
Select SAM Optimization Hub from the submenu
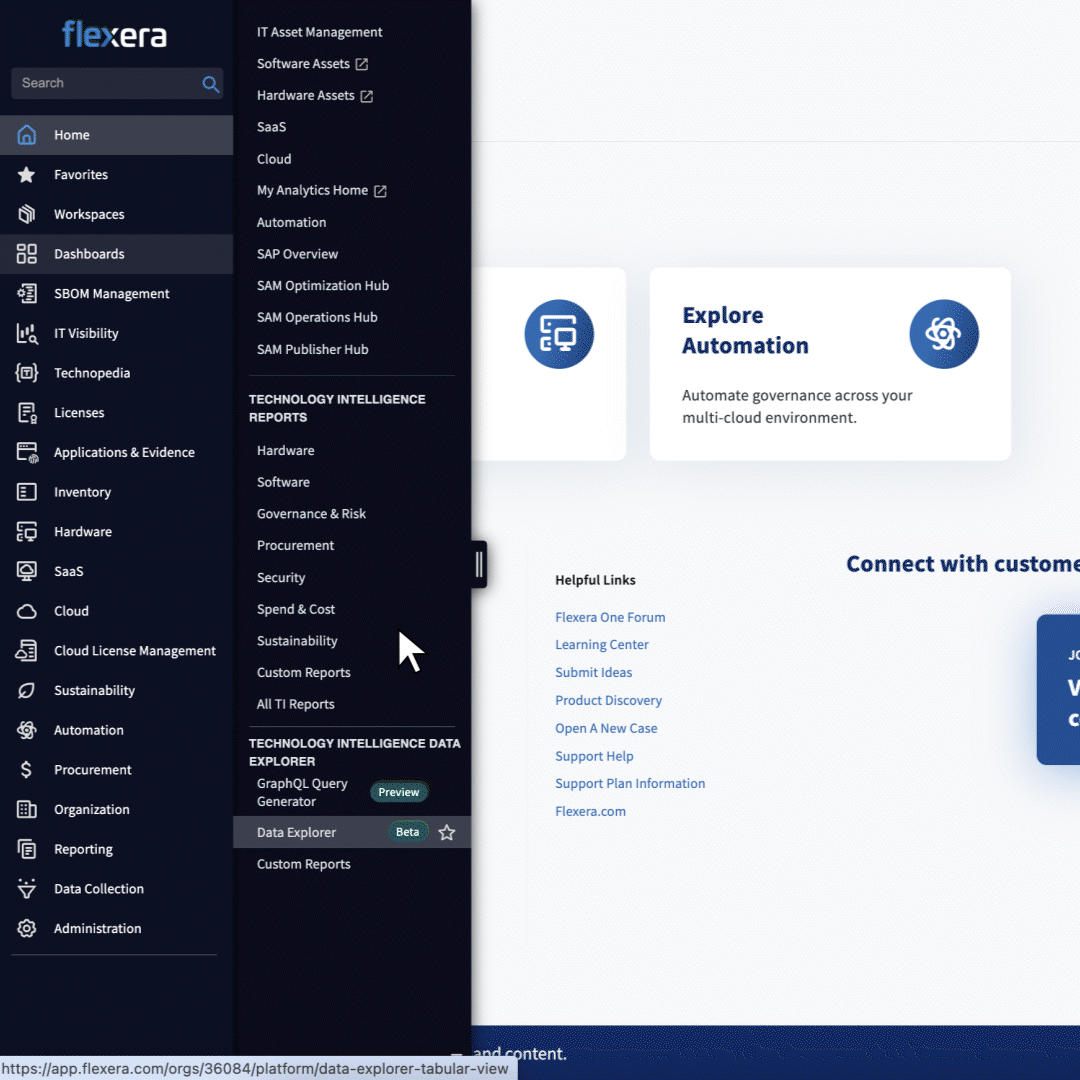[322, 286]
